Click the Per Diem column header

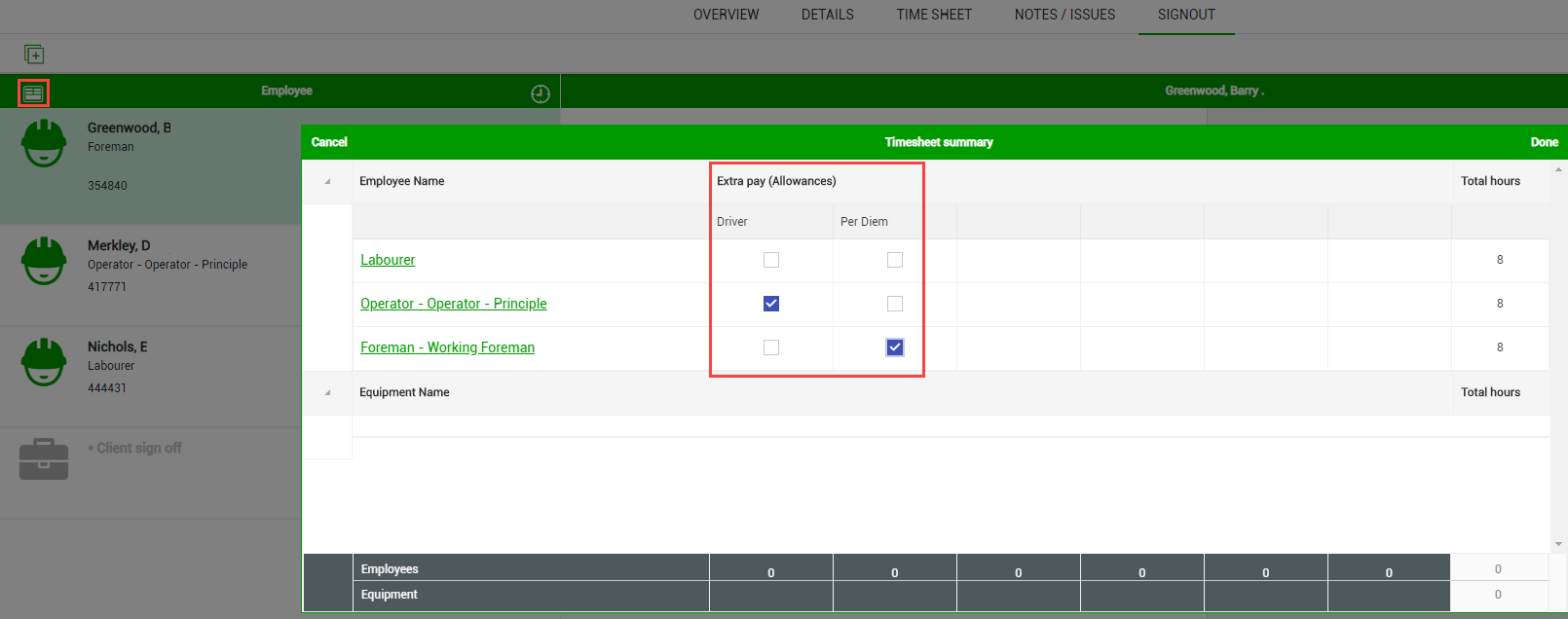[864, 222]
